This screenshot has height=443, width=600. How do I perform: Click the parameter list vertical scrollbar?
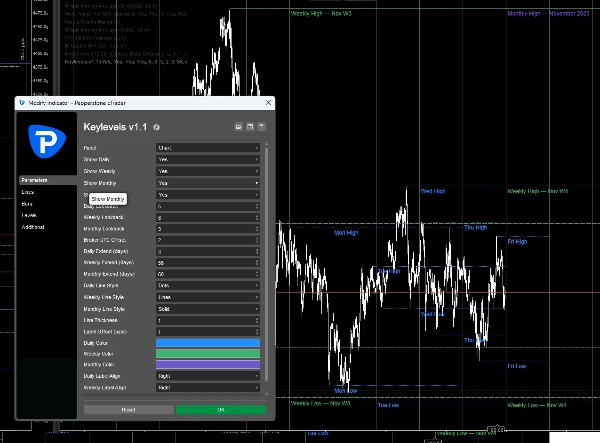pos(267,264)
